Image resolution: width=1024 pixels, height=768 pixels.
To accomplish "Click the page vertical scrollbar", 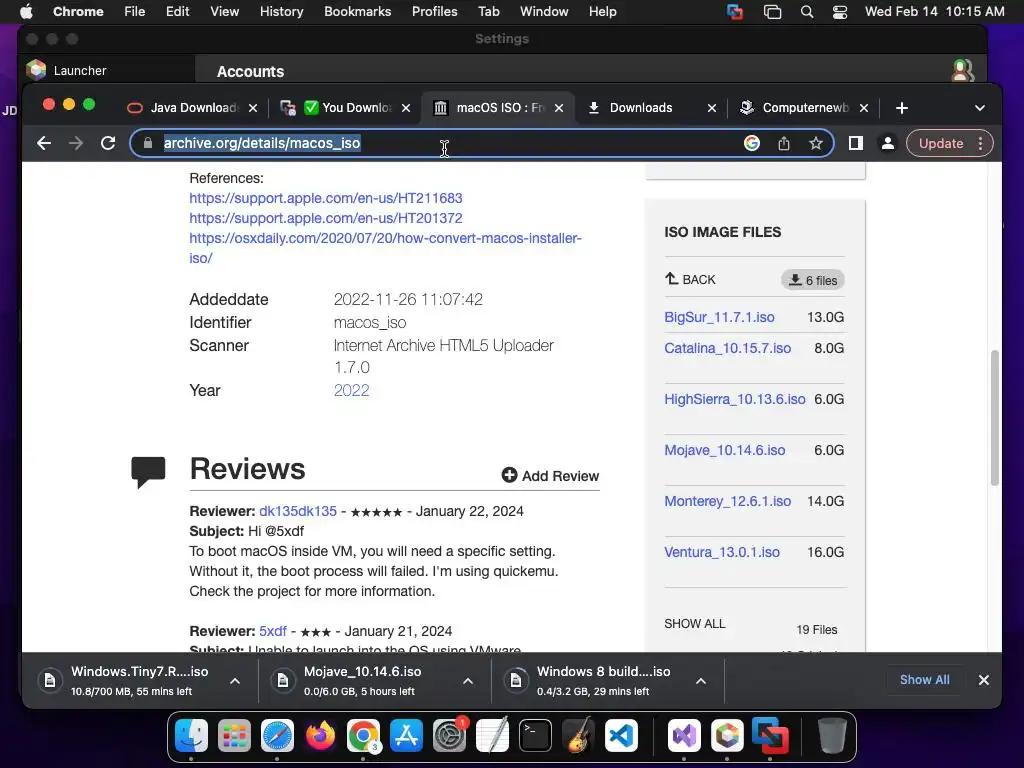I will point(995,418).
